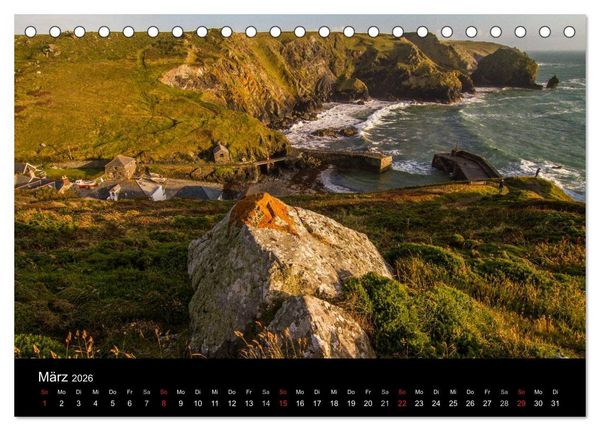Click date 10 in the calendar row
This screenshot has width=600, height=431.
tap(198, 403)
